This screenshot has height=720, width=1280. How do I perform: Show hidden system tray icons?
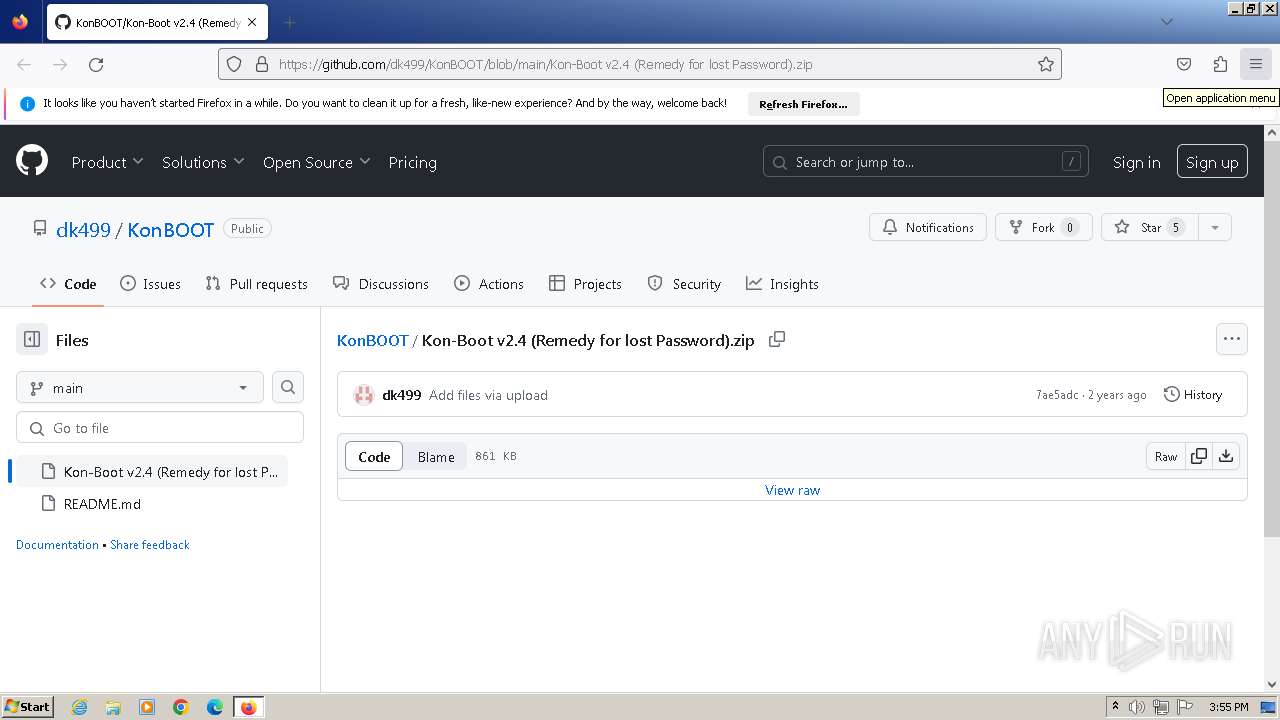(1115, 707)
